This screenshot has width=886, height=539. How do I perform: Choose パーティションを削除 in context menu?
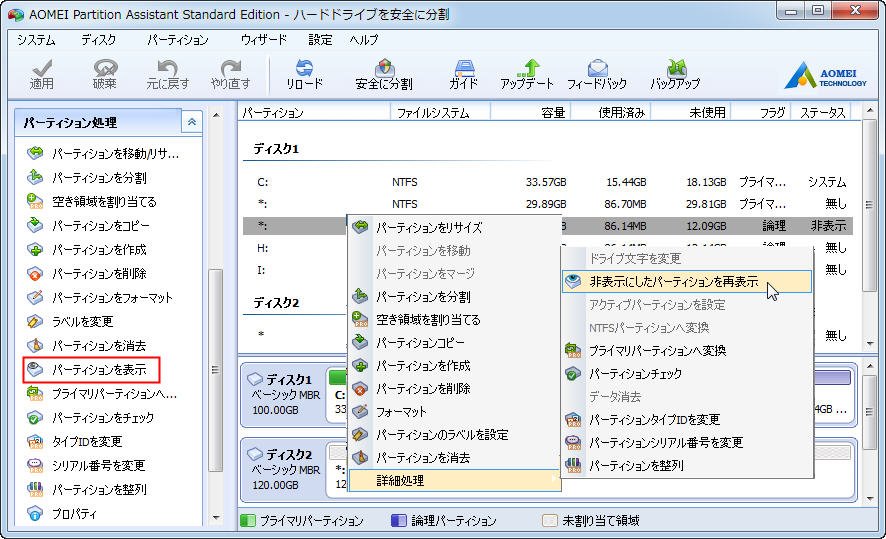point(454,389)
